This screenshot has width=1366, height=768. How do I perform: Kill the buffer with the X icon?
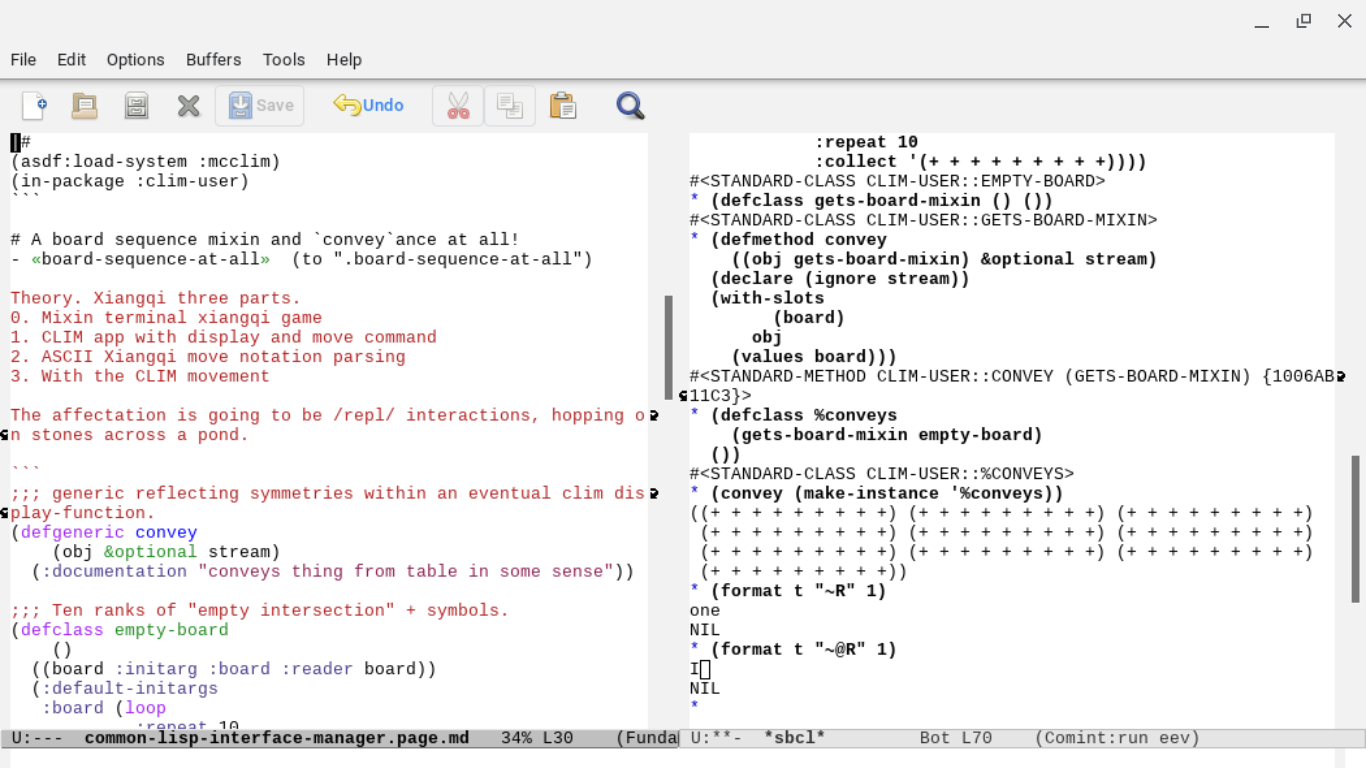[188, 105]
